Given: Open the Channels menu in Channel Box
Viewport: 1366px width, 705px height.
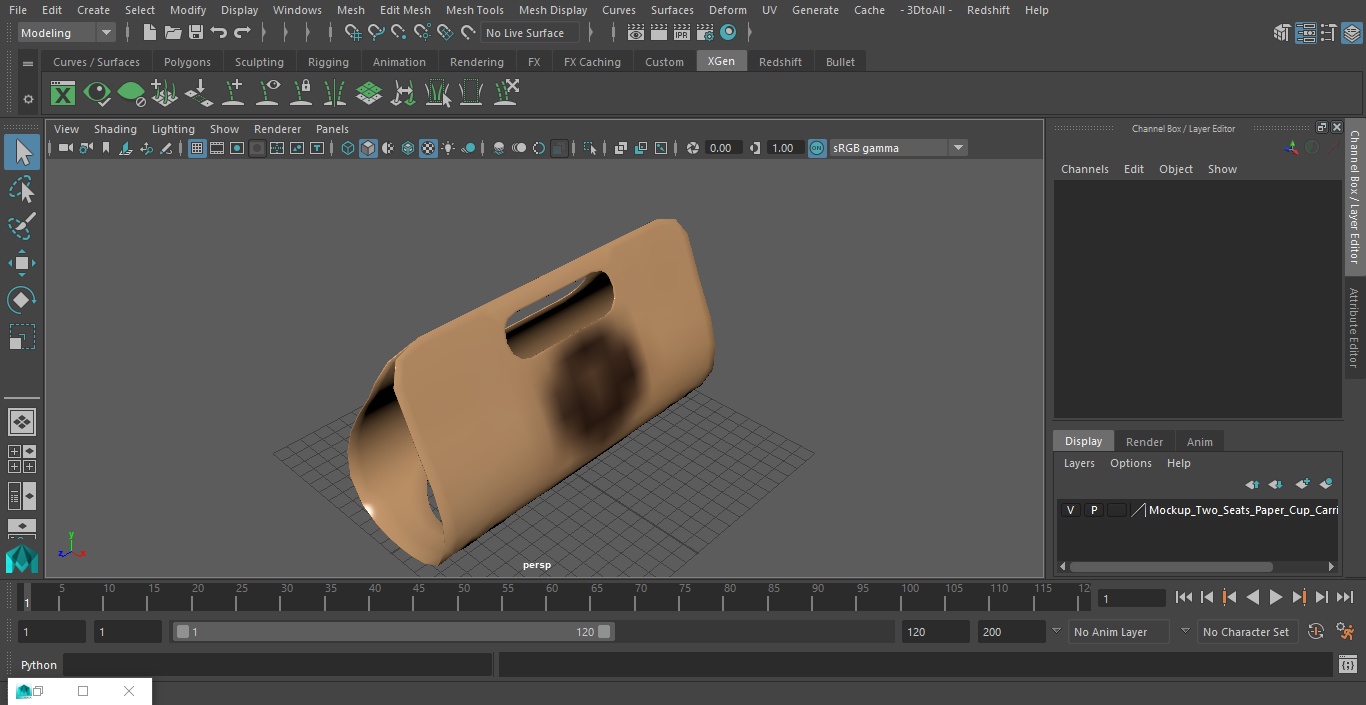Looking at the screenshot, I should point(1084,169).
